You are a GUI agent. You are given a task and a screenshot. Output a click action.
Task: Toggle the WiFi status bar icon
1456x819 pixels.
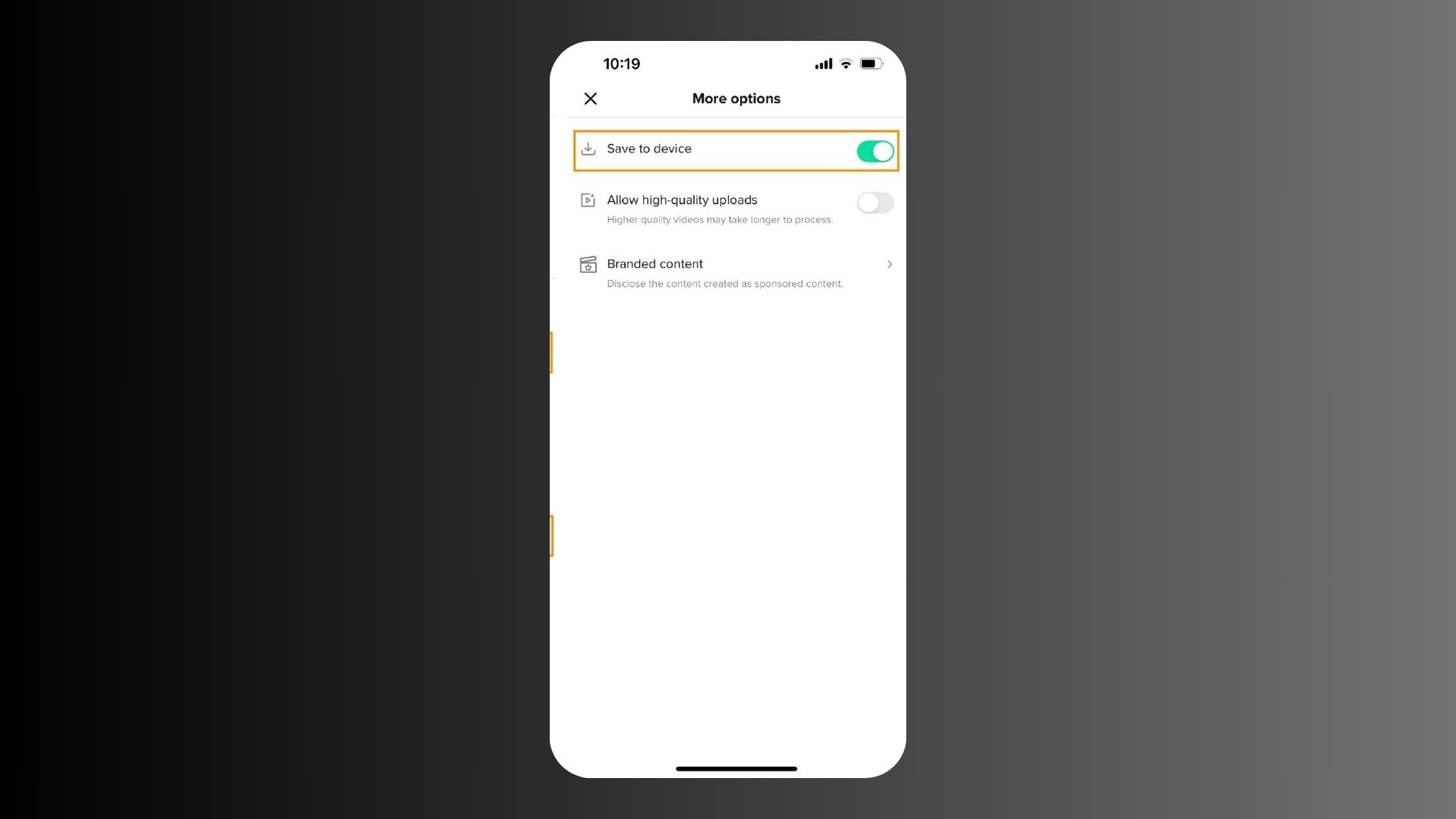coord(846,64)
